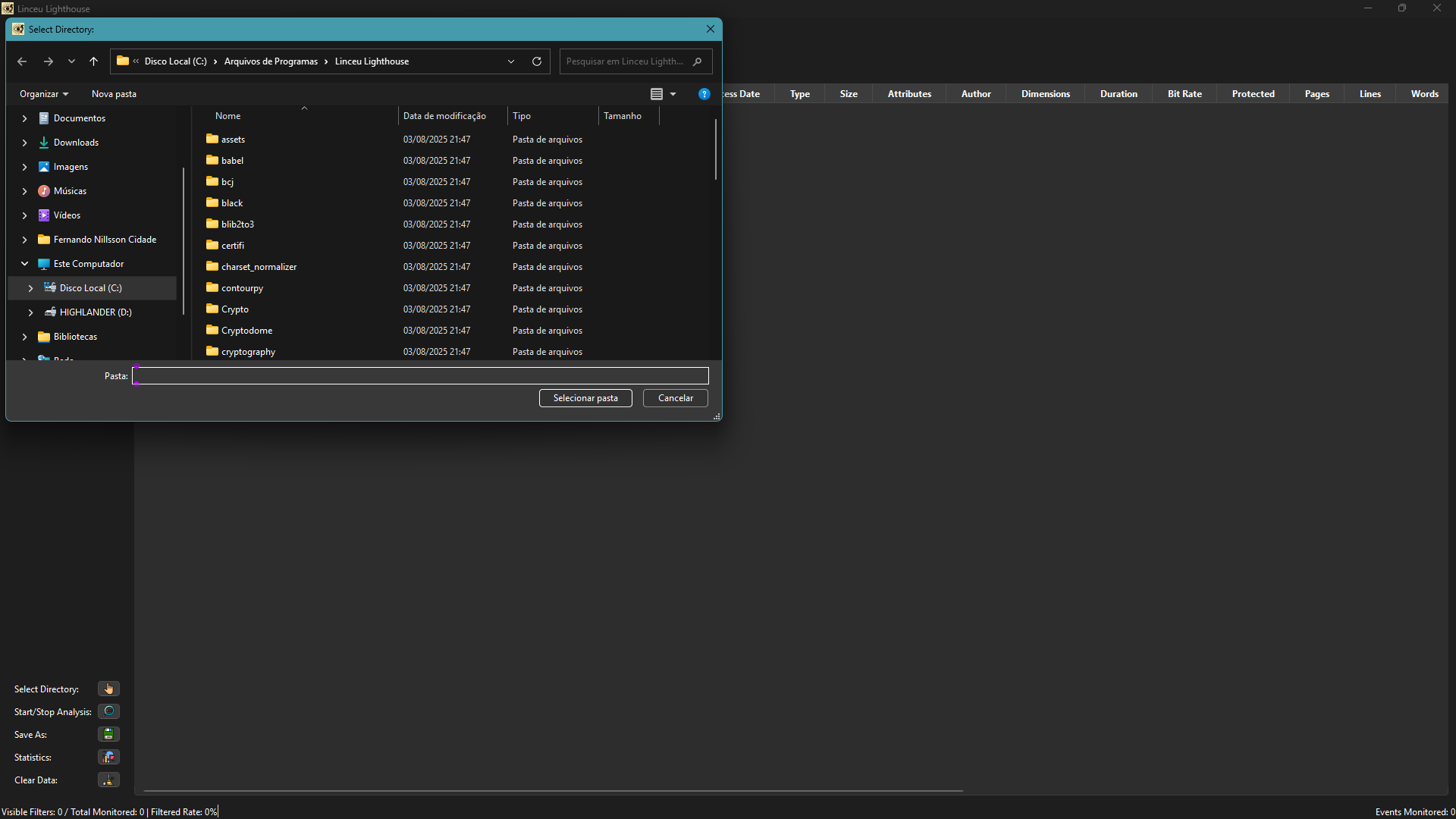
Task: Open the view options dropdown arrow
Action: click(x=673, y=94)
